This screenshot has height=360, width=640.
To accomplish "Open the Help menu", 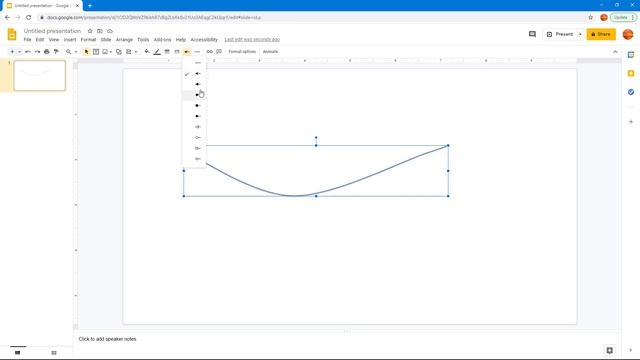I will pos(181,40).
